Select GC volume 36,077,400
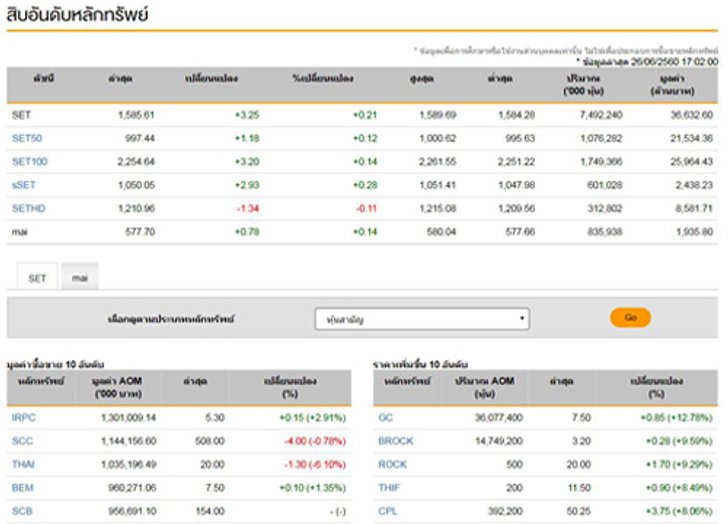 (x=499, y=417)
